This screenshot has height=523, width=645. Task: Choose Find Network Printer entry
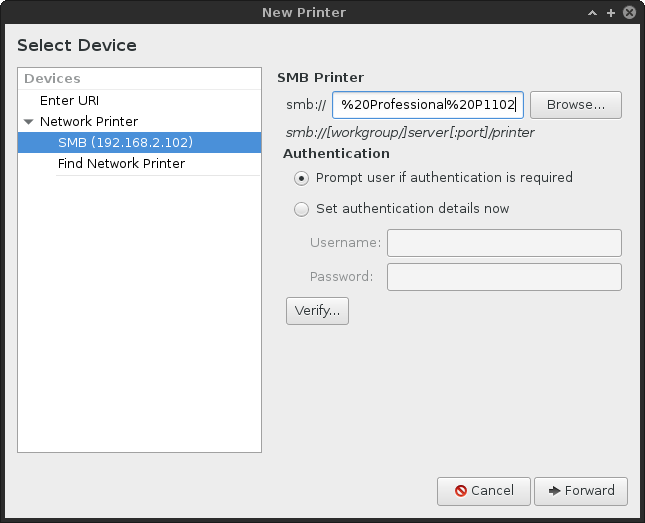[121, 164]
